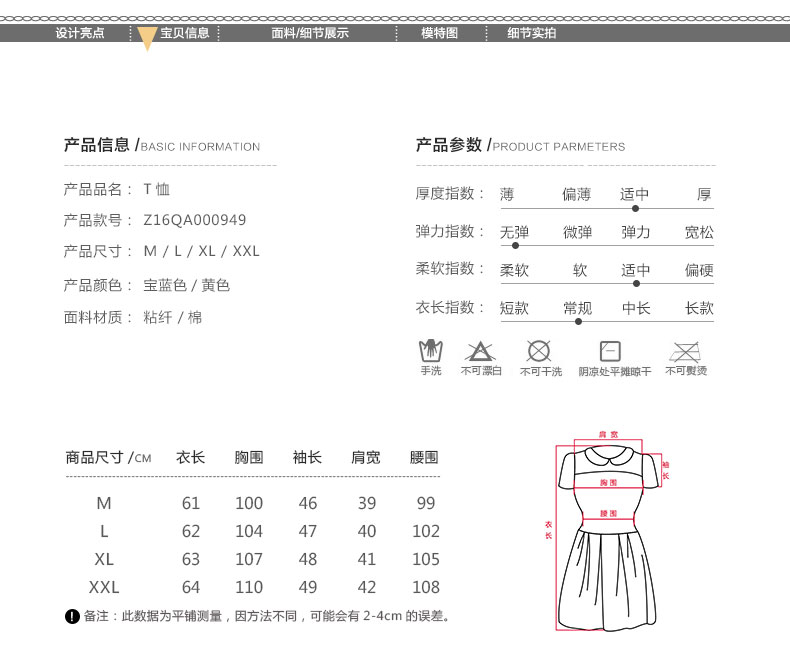The image size is (790, 647).
Task: Switch to the 宝贝信息 tab
Action: 185,33
